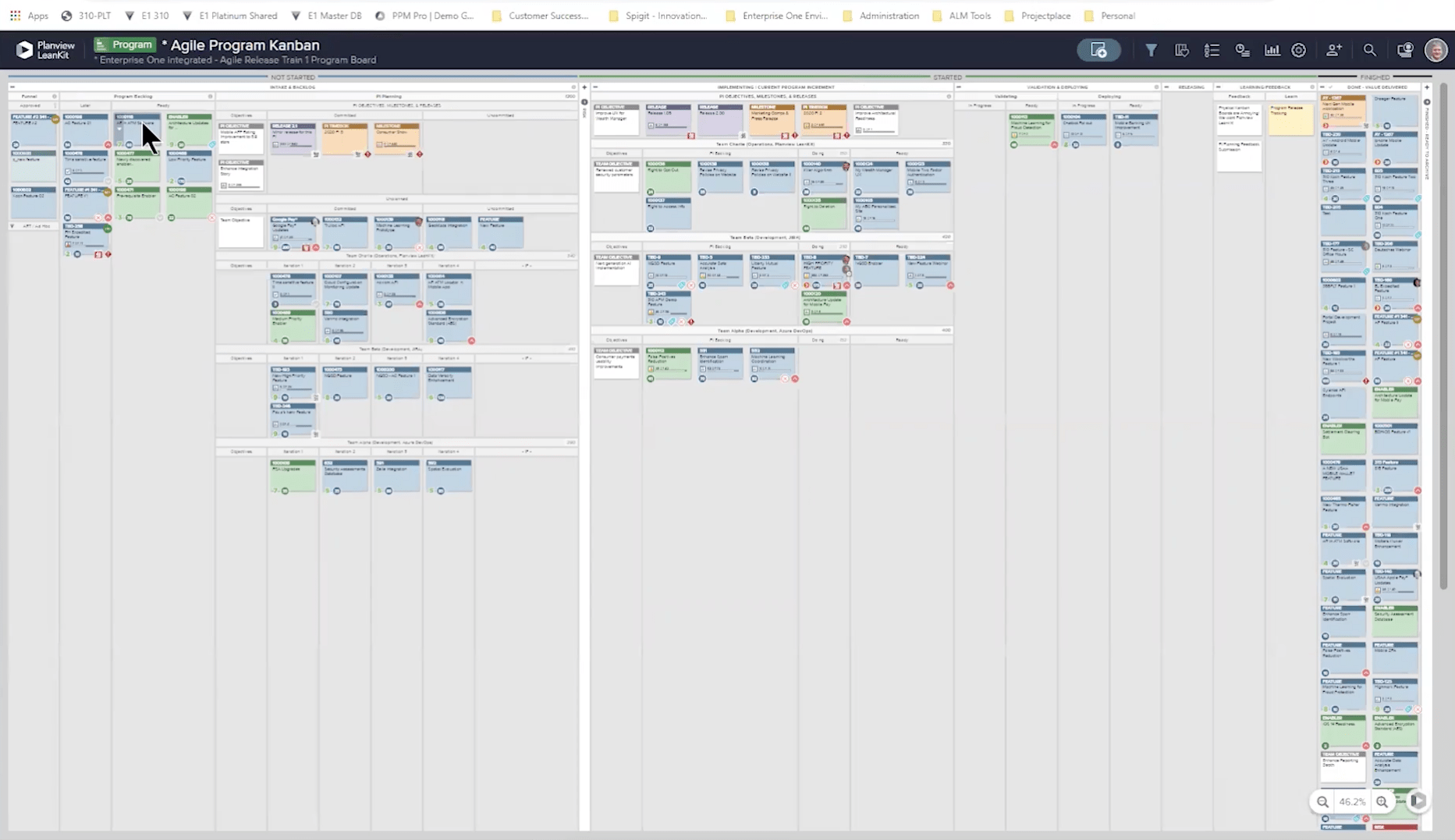This screenshot has width=1455, height=840.
Task: Click the Team Alpha swimlane header
Action: coord(765,331)
